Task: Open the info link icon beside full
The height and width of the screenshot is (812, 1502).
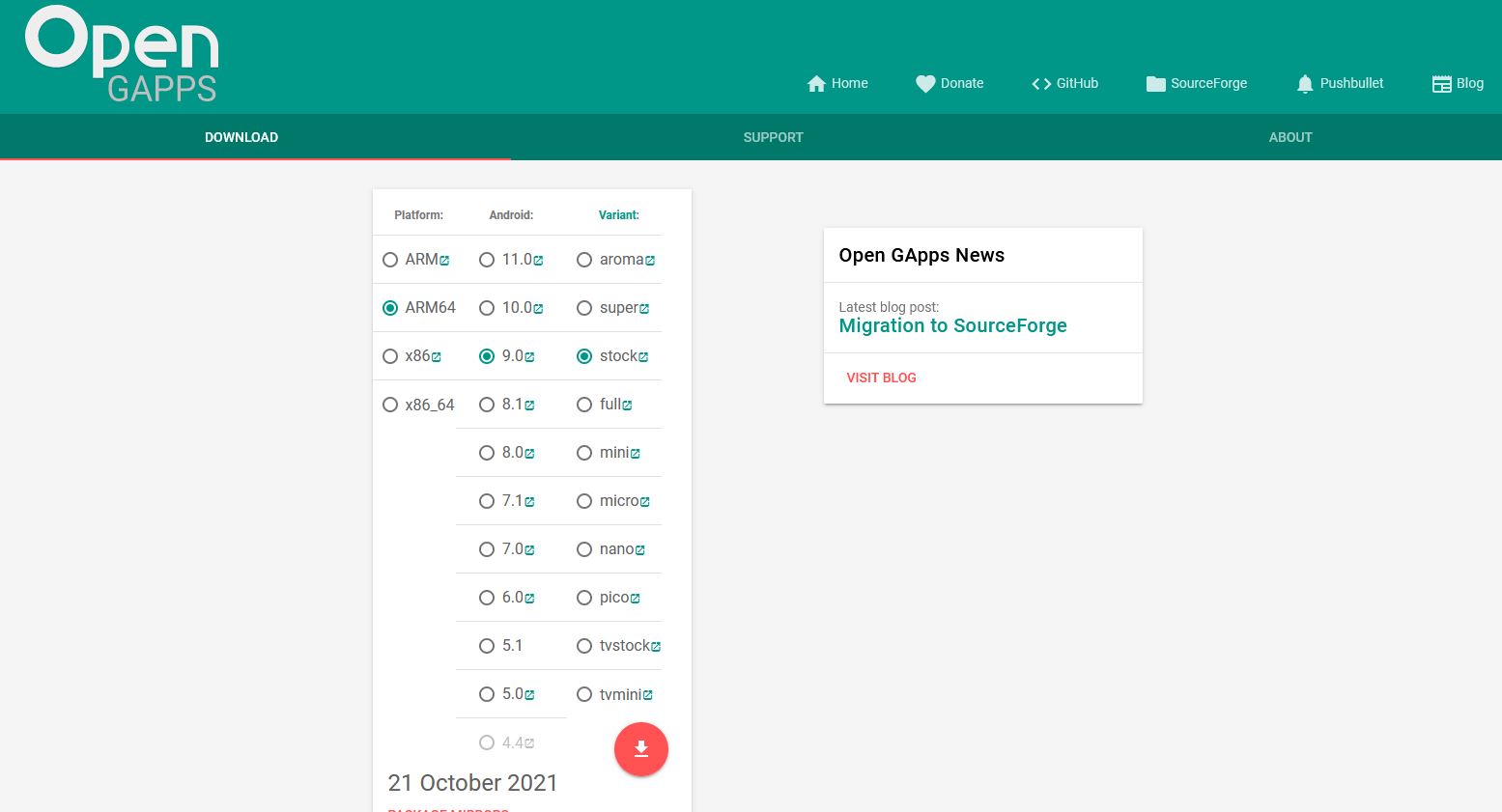Action: (627, 406)
